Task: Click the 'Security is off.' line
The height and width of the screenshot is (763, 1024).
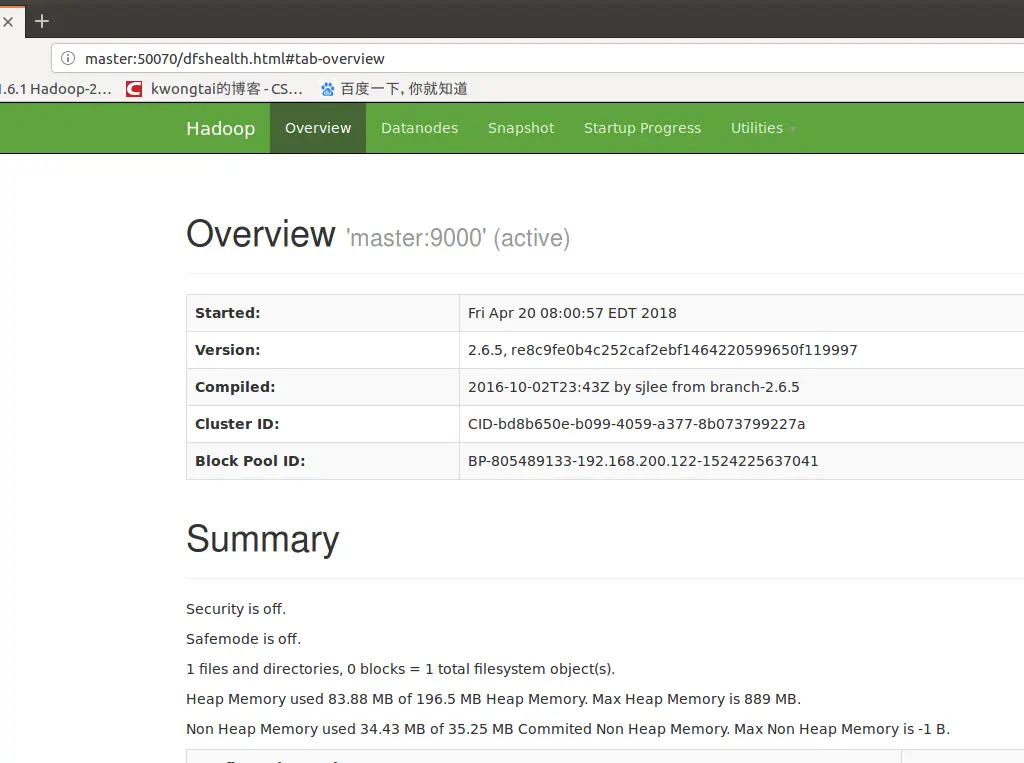Action: [236, 609]
